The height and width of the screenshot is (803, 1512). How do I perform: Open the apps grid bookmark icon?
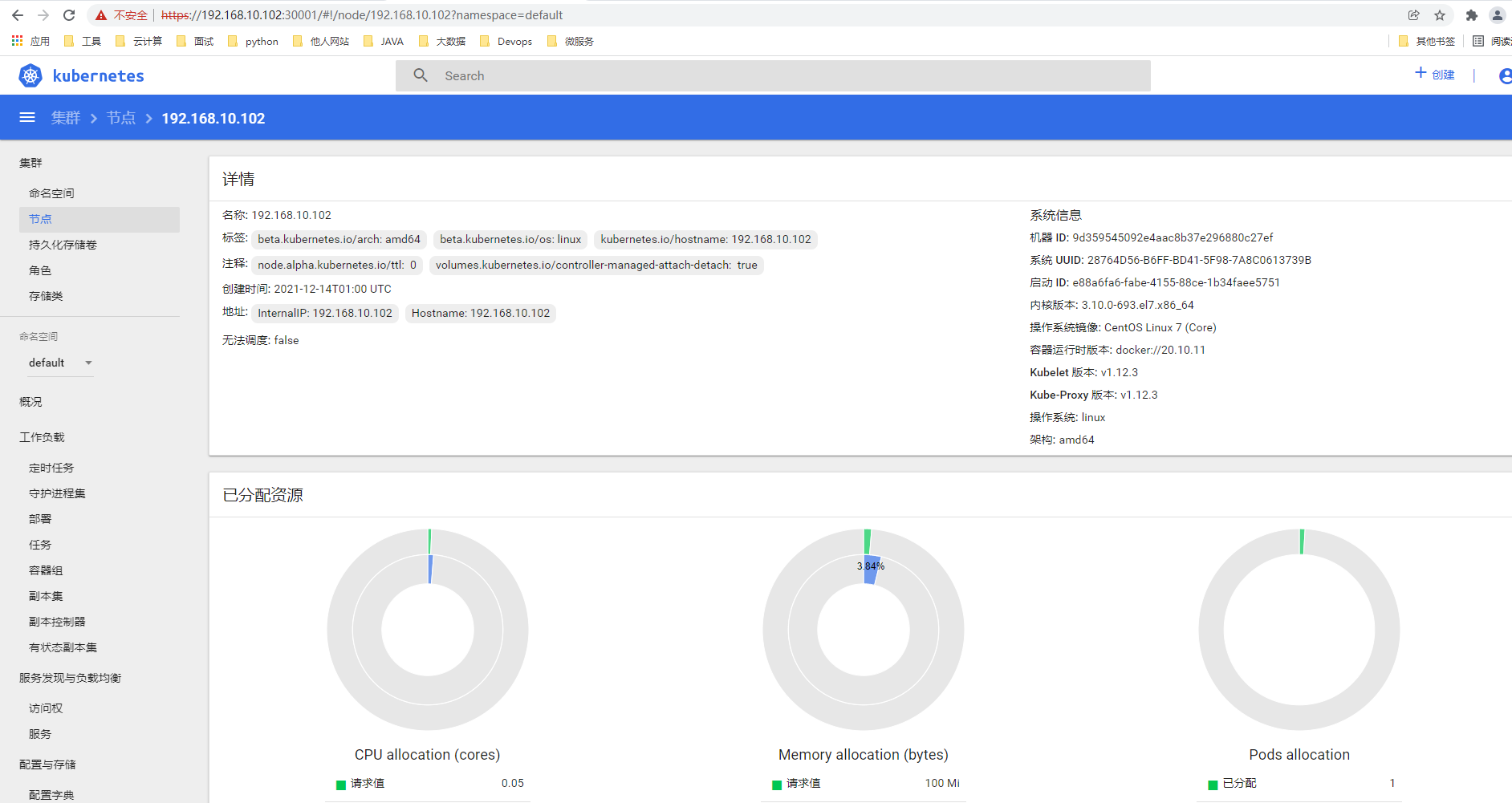point(17,40)
